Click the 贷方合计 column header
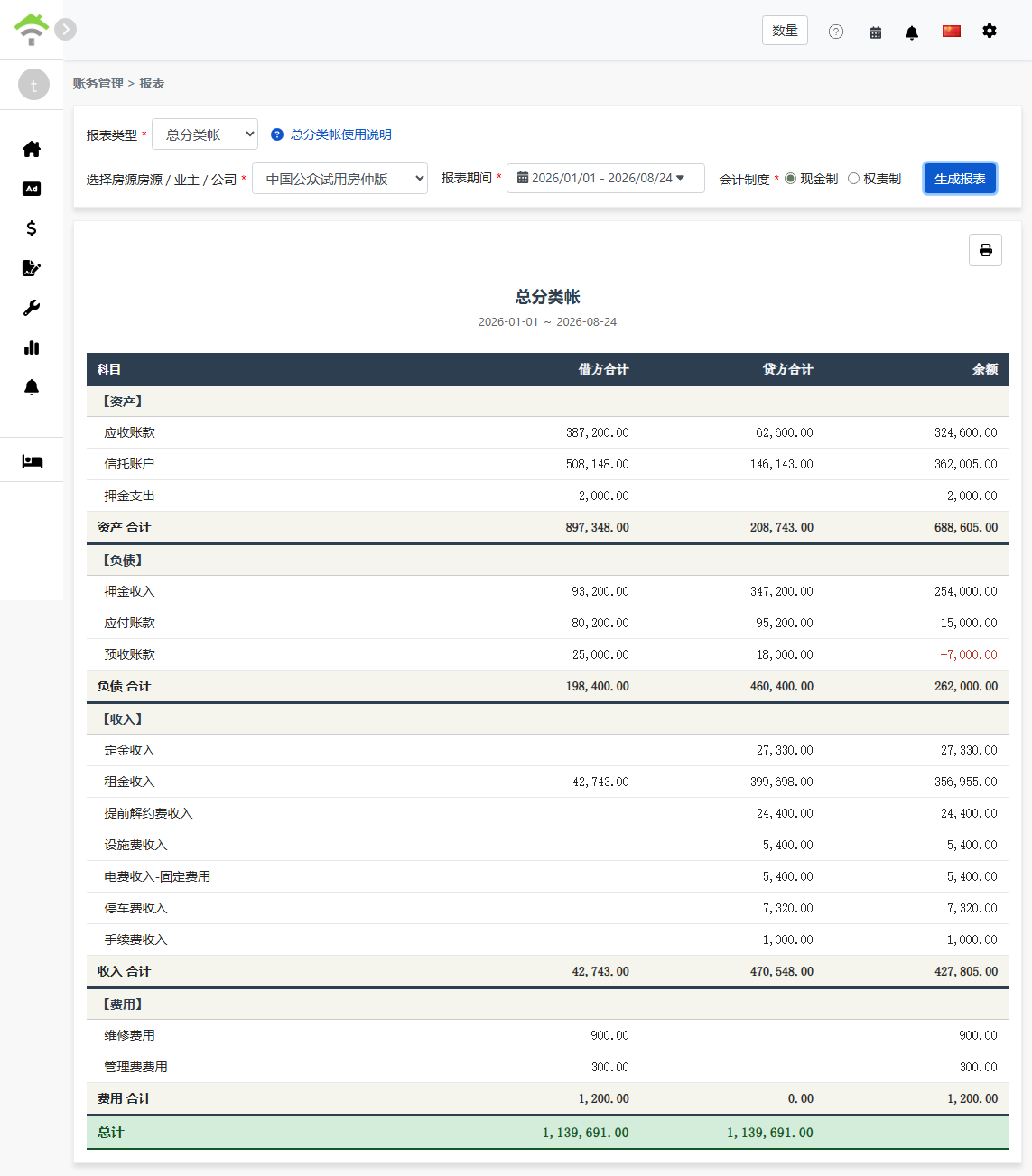 tap(787, 369)
